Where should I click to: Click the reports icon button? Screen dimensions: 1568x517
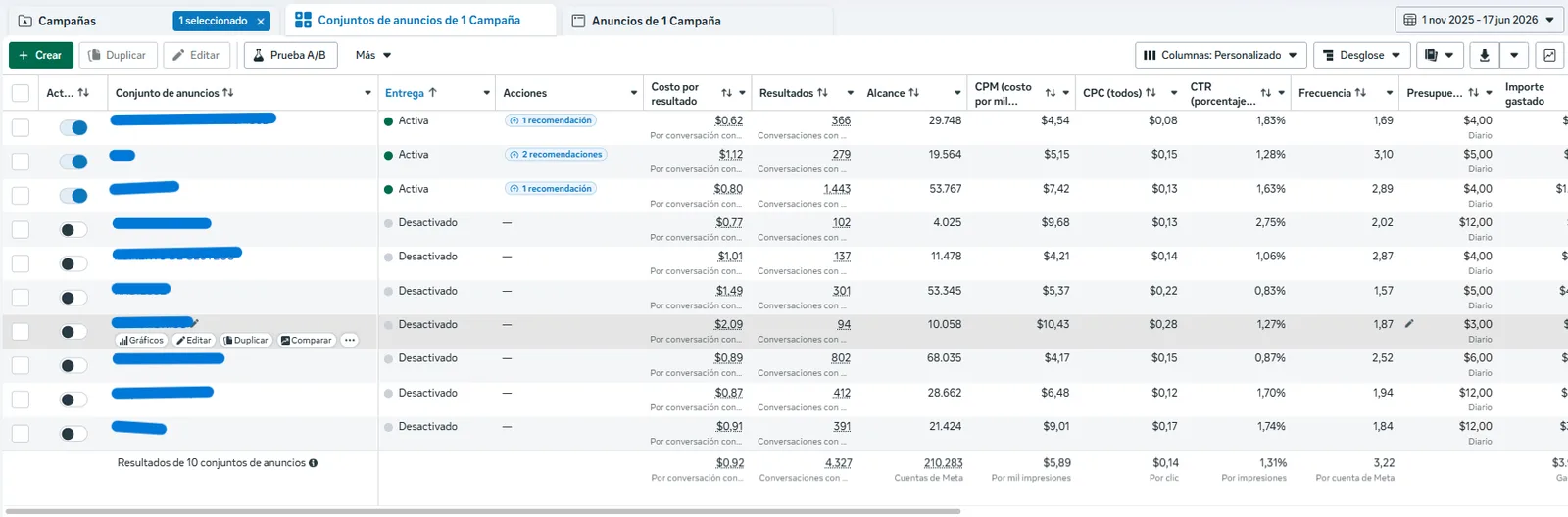[x=1439, y=55]
